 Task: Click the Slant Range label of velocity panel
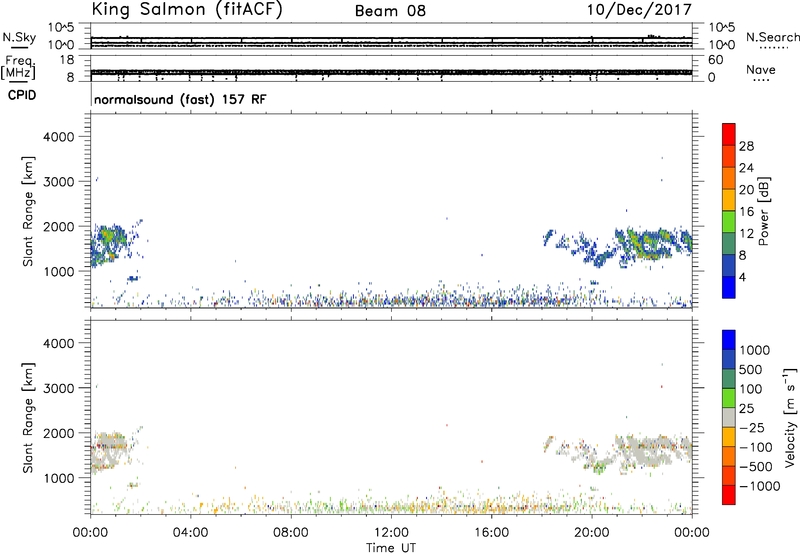[28, 418]
